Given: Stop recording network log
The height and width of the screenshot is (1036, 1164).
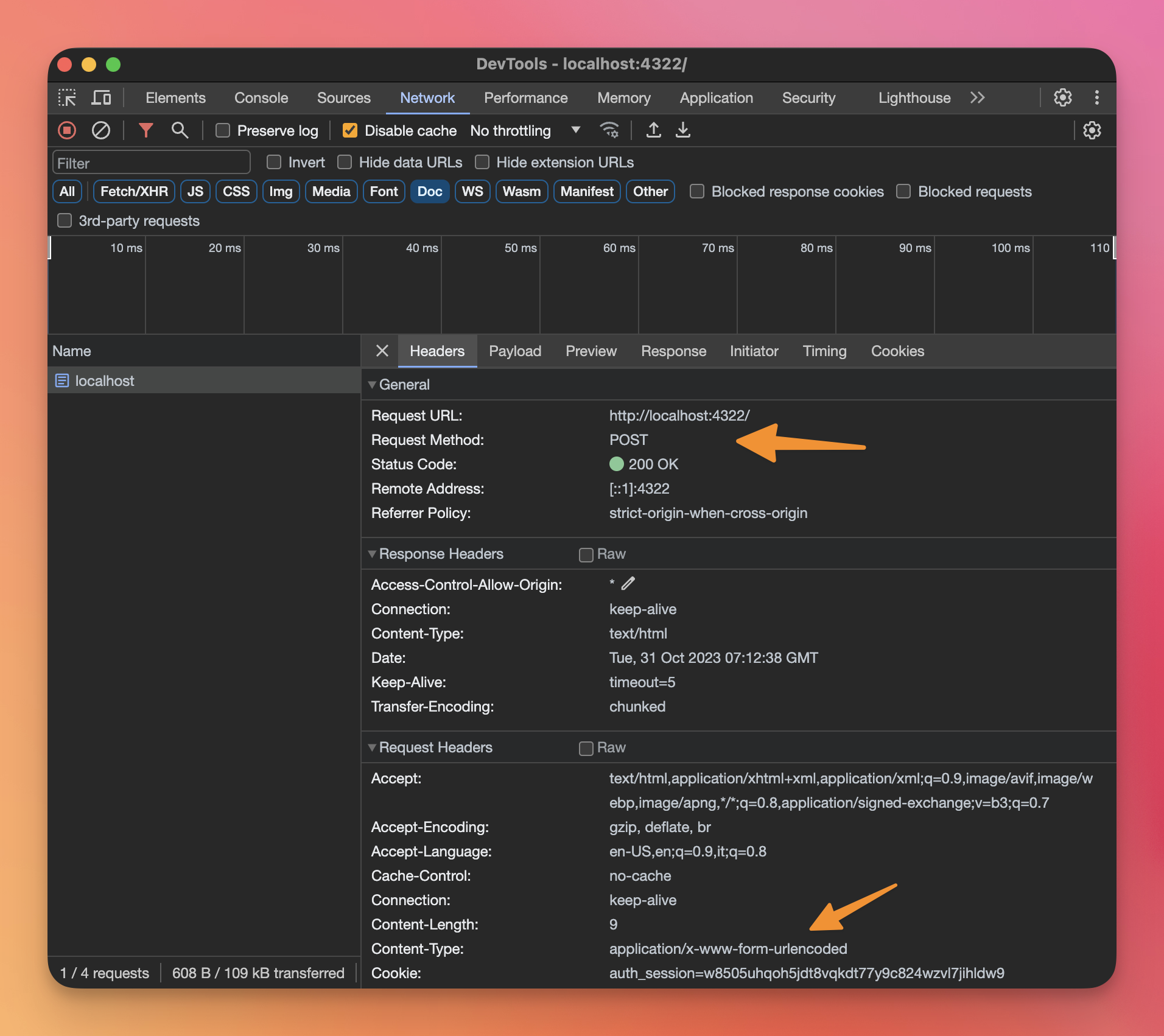Looking at the screenshot, I should [67, 130].
